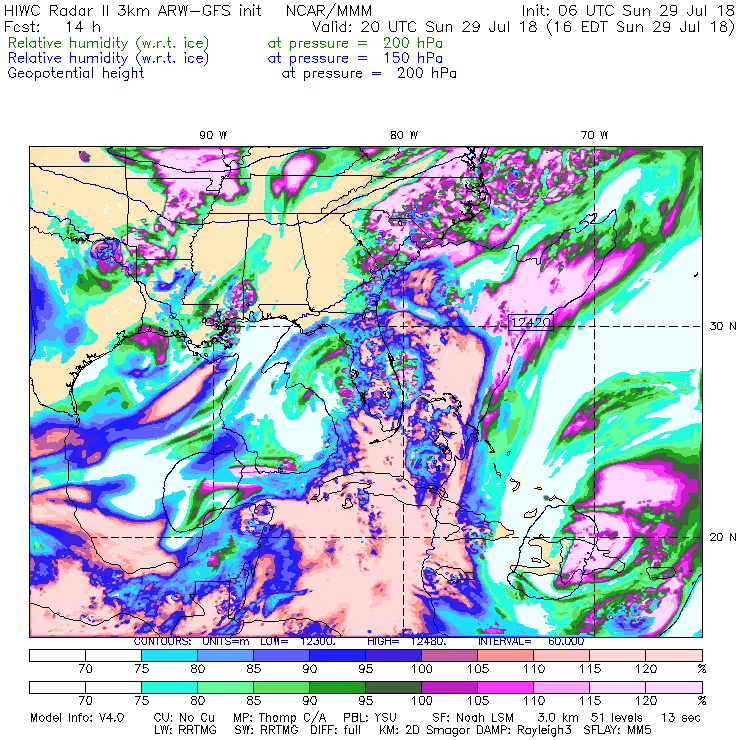Pick the dark blue 90–95 swatch in upper bar
This screenshot has height=740, width=740.
point(337,655)
